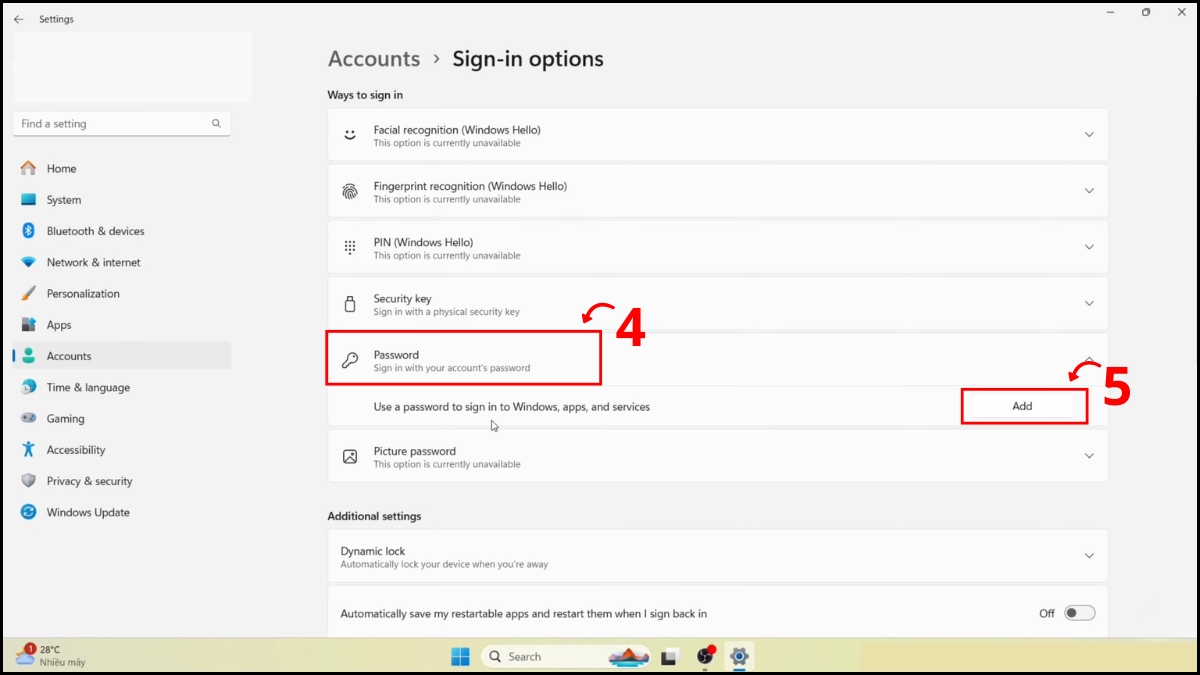Click the Accounts breadcrumb link
This screenshot has height=675, width=1200.
coord(374,59)
